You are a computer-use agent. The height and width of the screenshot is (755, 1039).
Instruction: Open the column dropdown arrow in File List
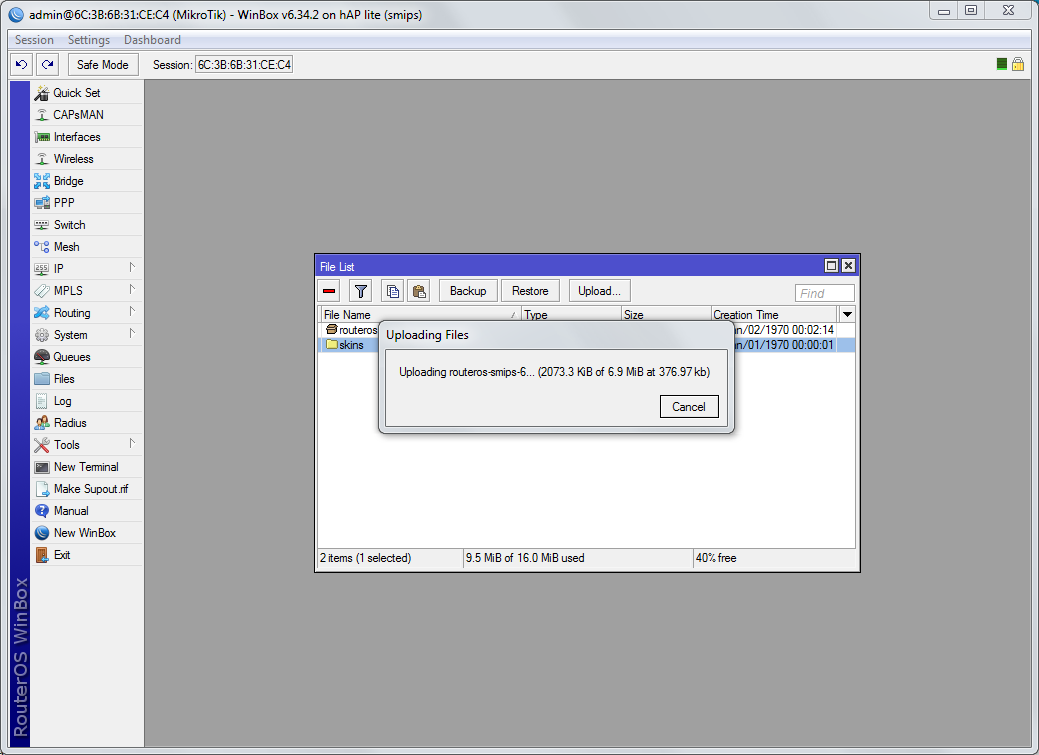pyautogui.click(x=847, y=314)
